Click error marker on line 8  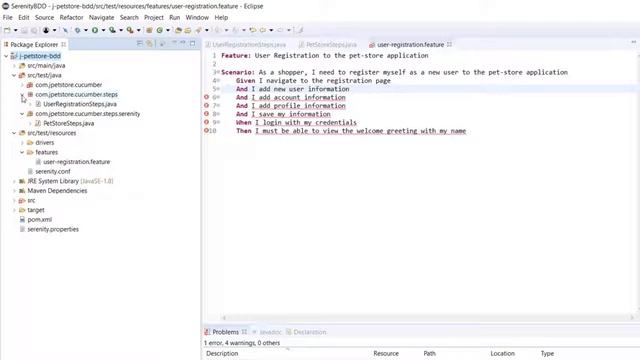click(206, 114)
